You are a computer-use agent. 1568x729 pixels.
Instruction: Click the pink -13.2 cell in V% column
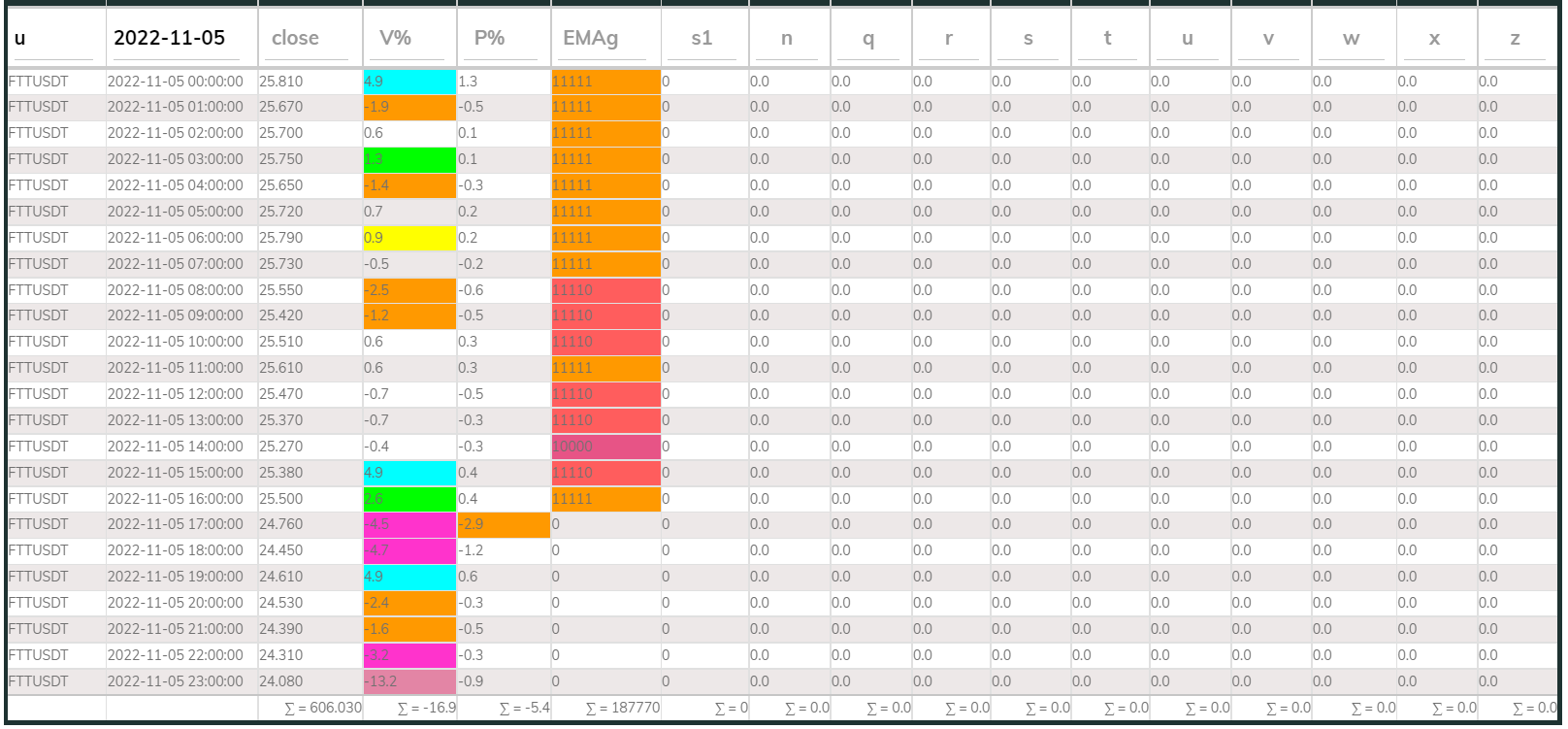click(408, 681)
